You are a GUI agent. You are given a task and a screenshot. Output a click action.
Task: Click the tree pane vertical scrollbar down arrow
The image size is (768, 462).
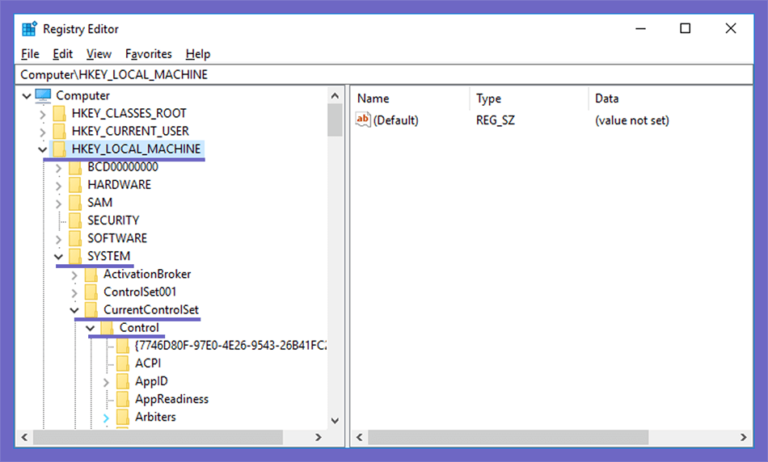click(335, 420)
